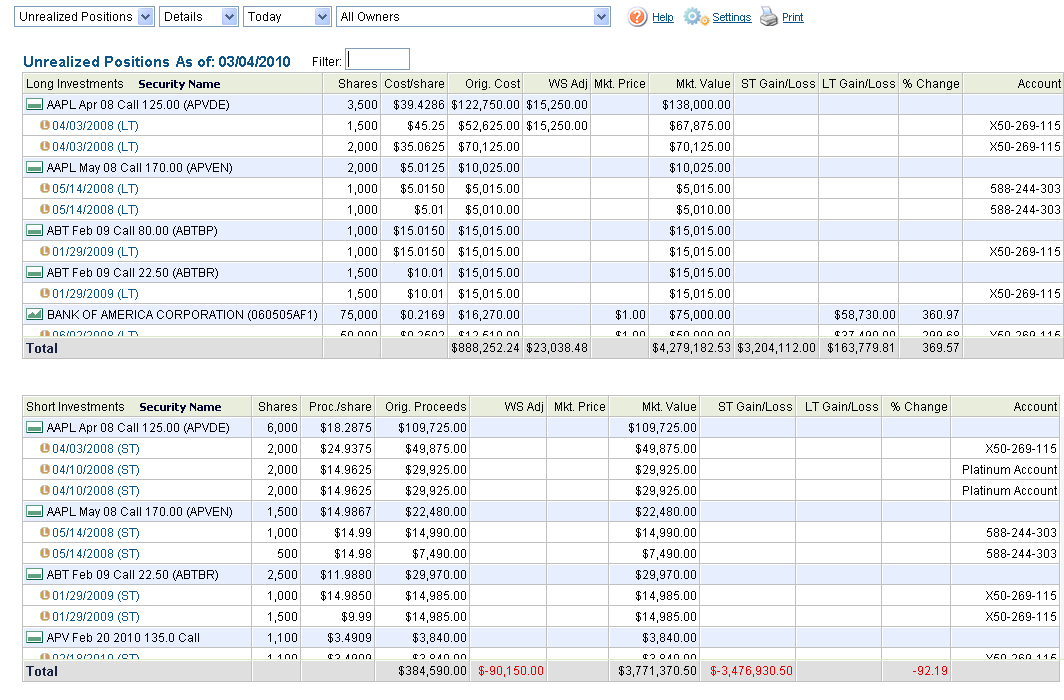Click Proc./share column header in Short Investments
Image resolution: width=1064 pixels, height=700 pixels.
tap(340, 407)
